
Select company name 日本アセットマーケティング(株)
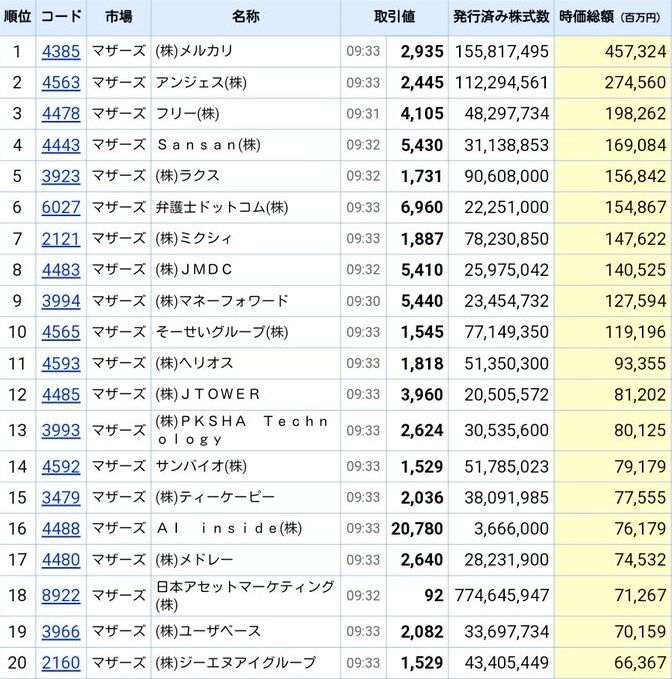click(245, 595)
